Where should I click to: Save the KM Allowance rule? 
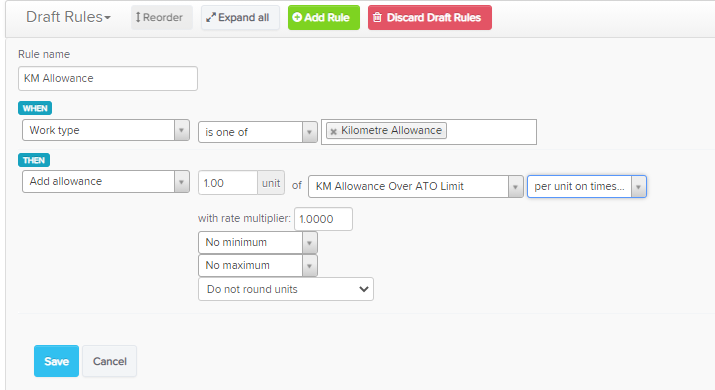[57, 361]
